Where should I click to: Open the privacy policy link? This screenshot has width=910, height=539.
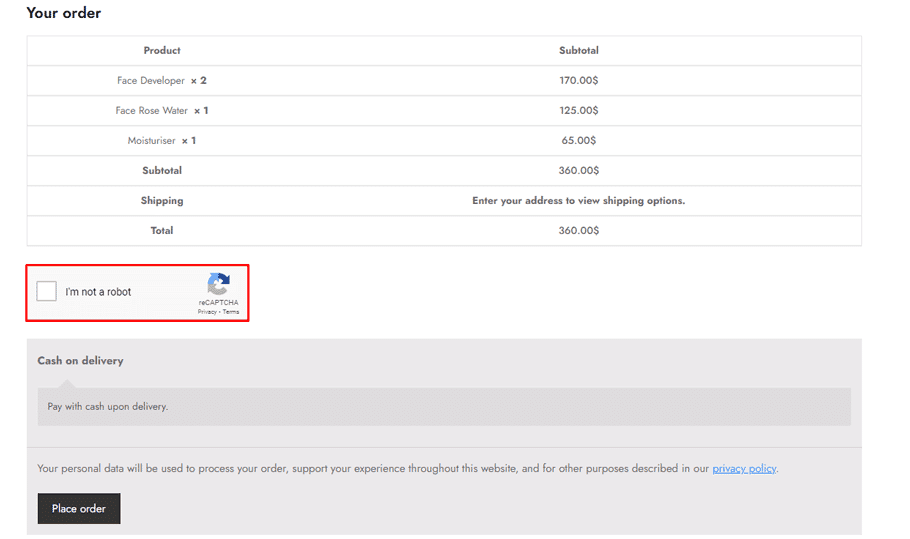pos(744,468)
